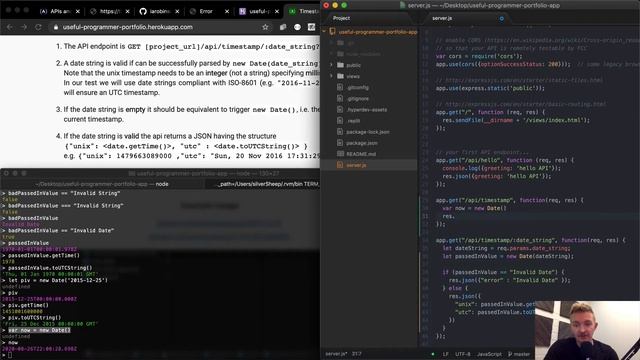Expand the .git folder in tree
The height and width of the screenshot is (360, 640).
point(331,42)
